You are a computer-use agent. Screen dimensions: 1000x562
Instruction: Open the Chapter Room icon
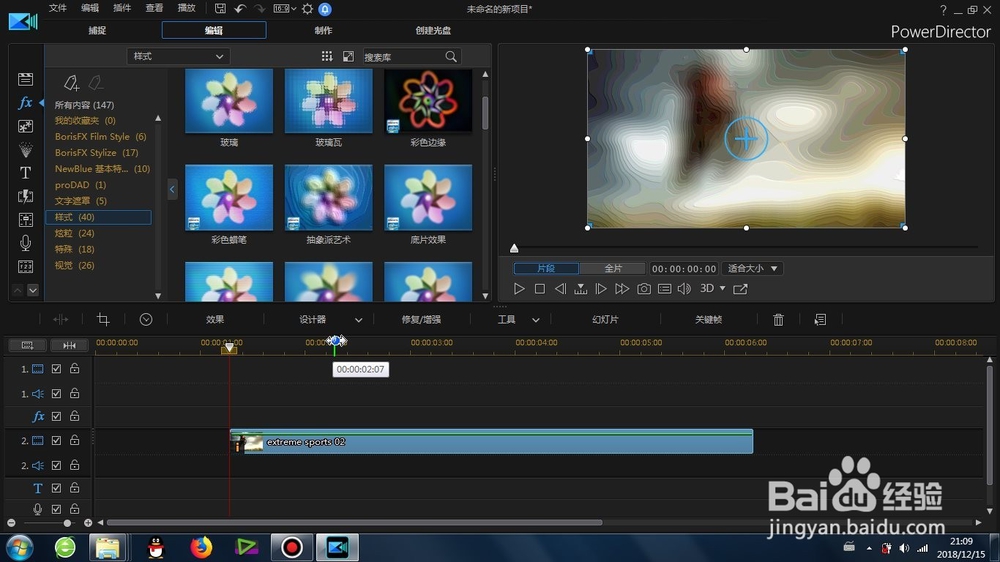(x=26, y=267)
